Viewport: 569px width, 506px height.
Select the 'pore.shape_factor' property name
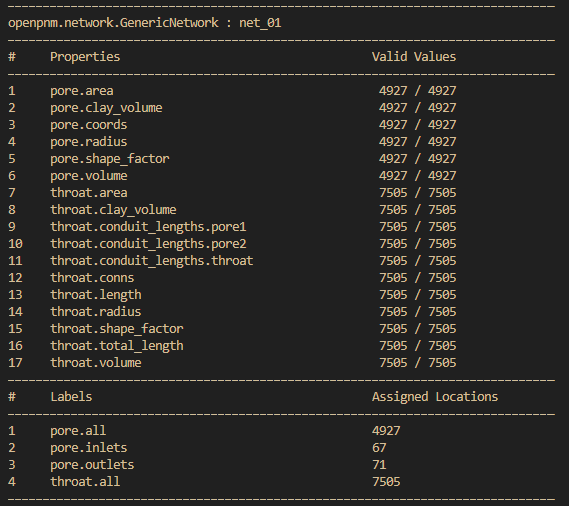[x=110, y=159]
